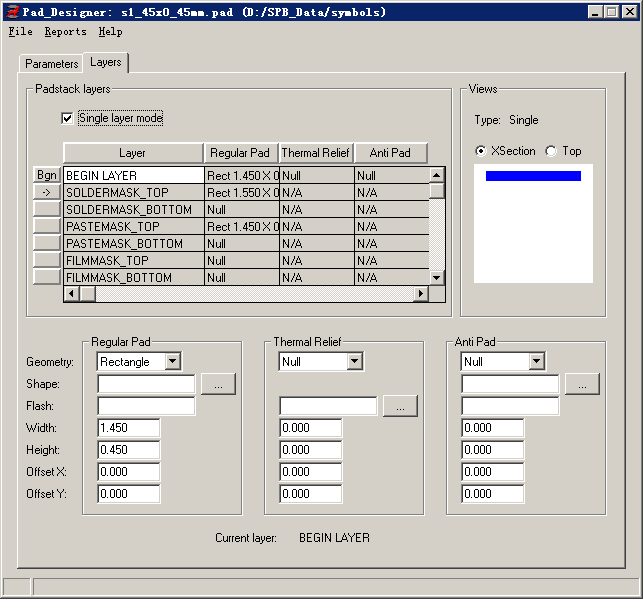Click the Pad Designer title bar icon
The image size is (643, 599).
13,12
